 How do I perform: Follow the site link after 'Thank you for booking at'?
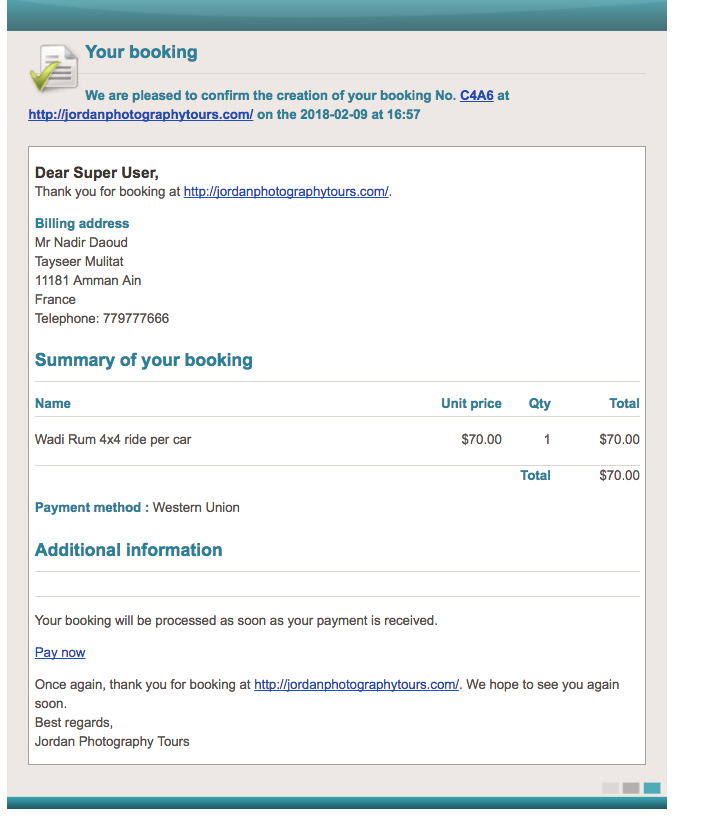pos(286,192)
